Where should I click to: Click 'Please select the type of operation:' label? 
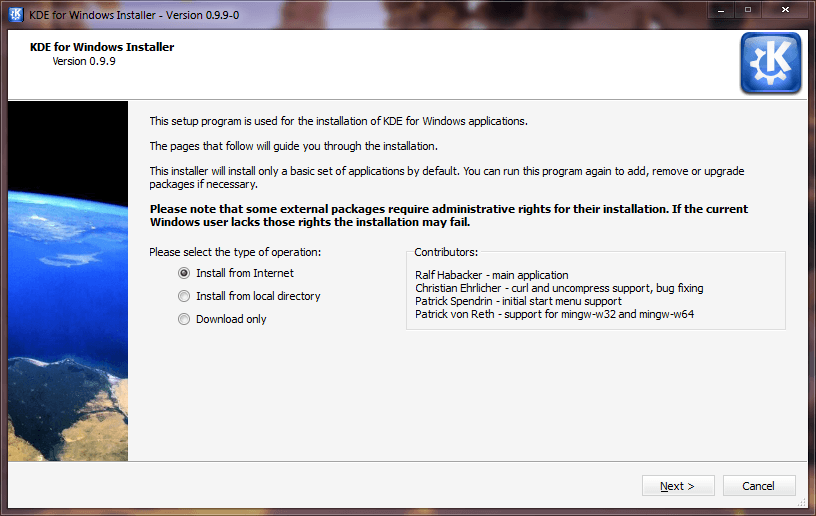(235, 252)
